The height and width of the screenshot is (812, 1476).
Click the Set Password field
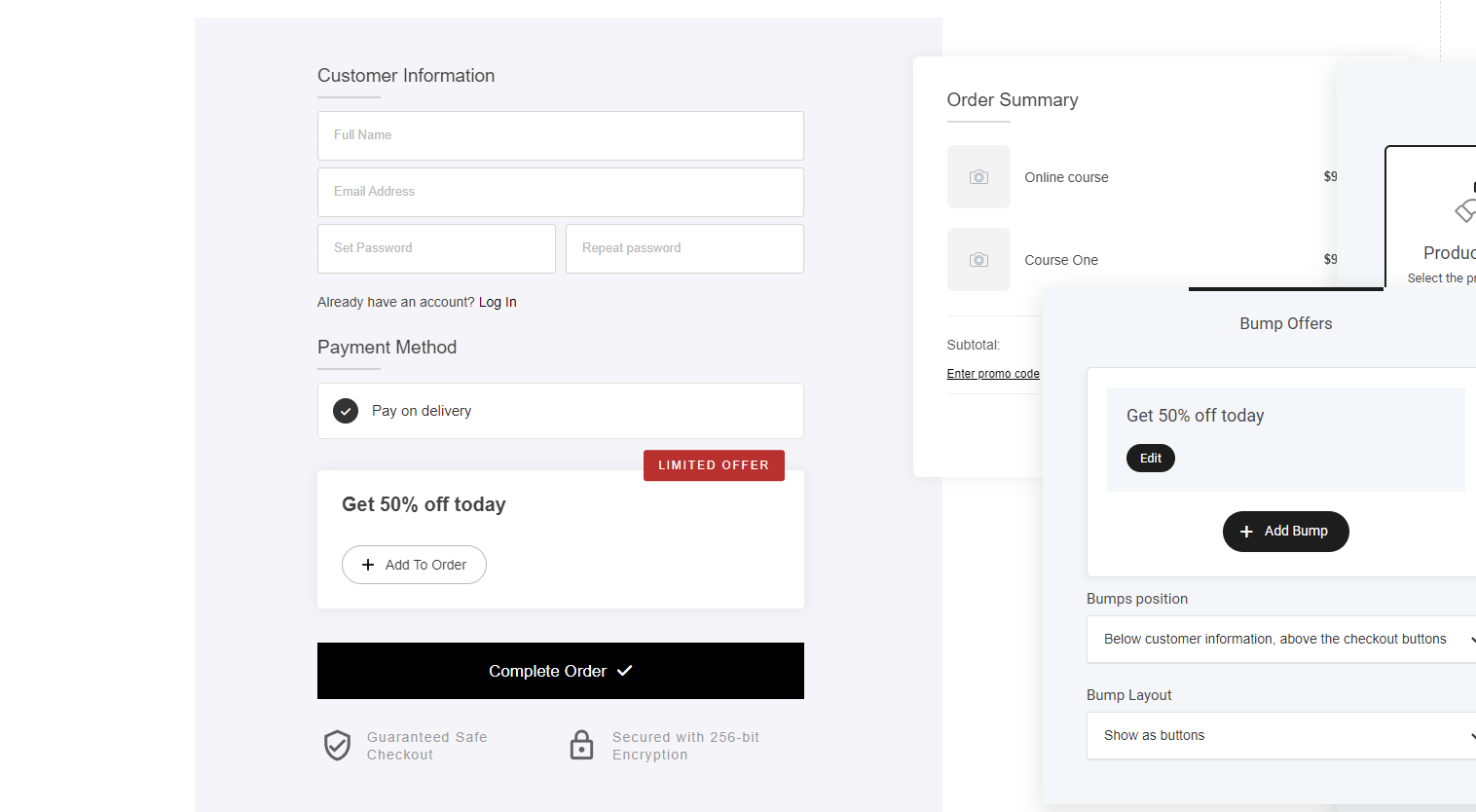436,248
